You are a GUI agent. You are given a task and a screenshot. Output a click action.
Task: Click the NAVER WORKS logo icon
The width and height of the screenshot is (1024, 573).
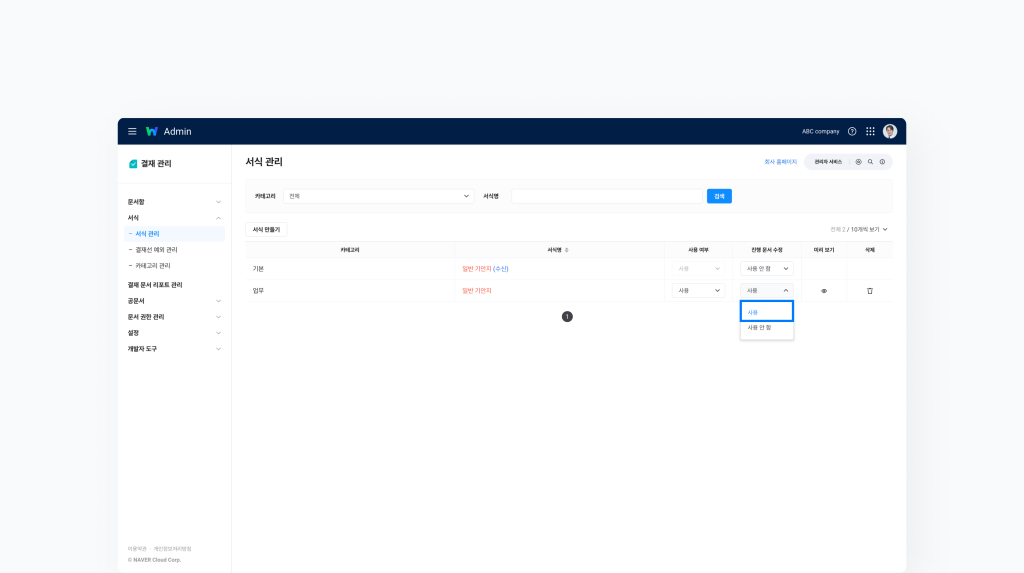tap(152, 131)
